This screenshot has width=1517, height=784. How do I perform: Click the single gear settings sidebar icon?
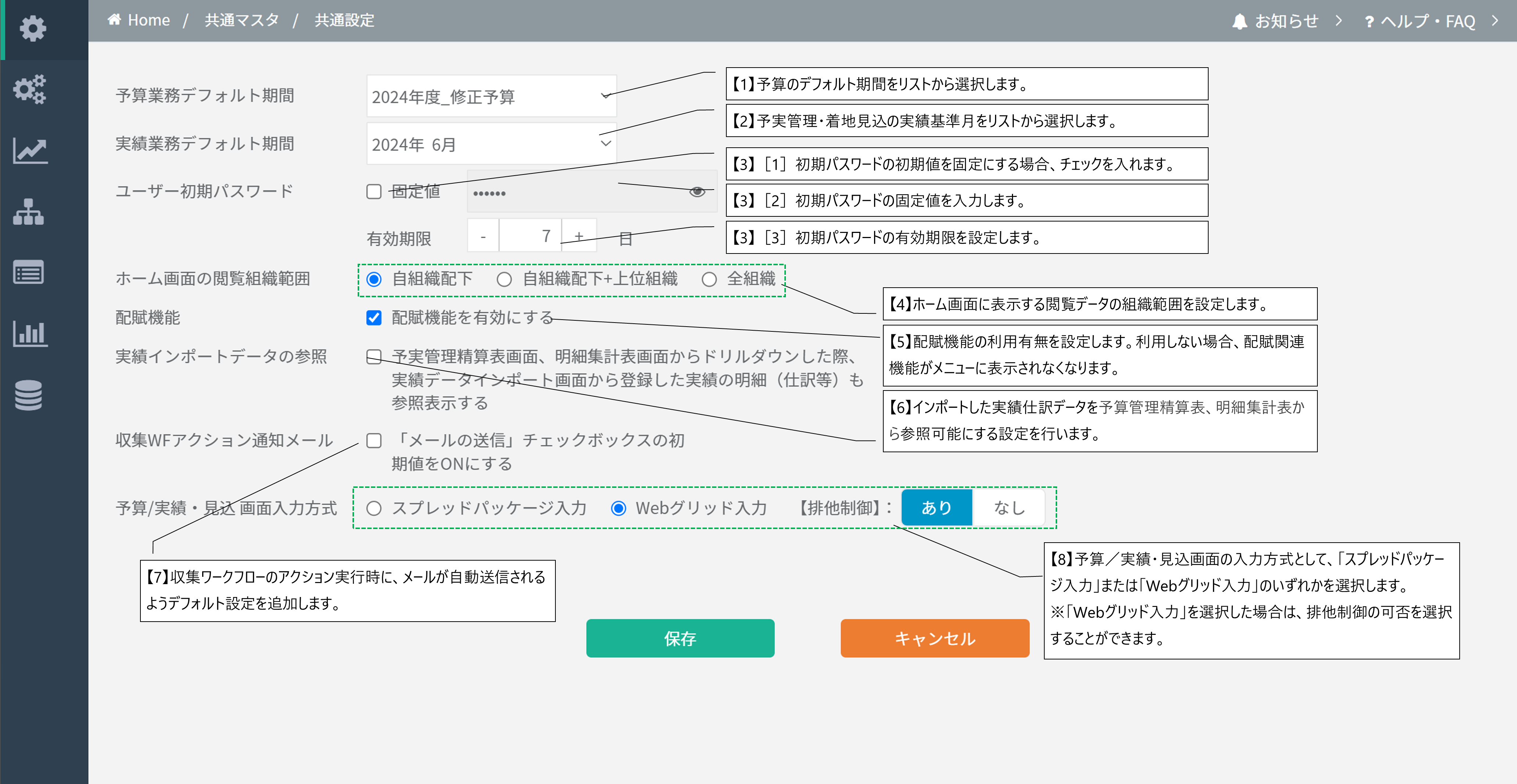click(x=32, y=28)
